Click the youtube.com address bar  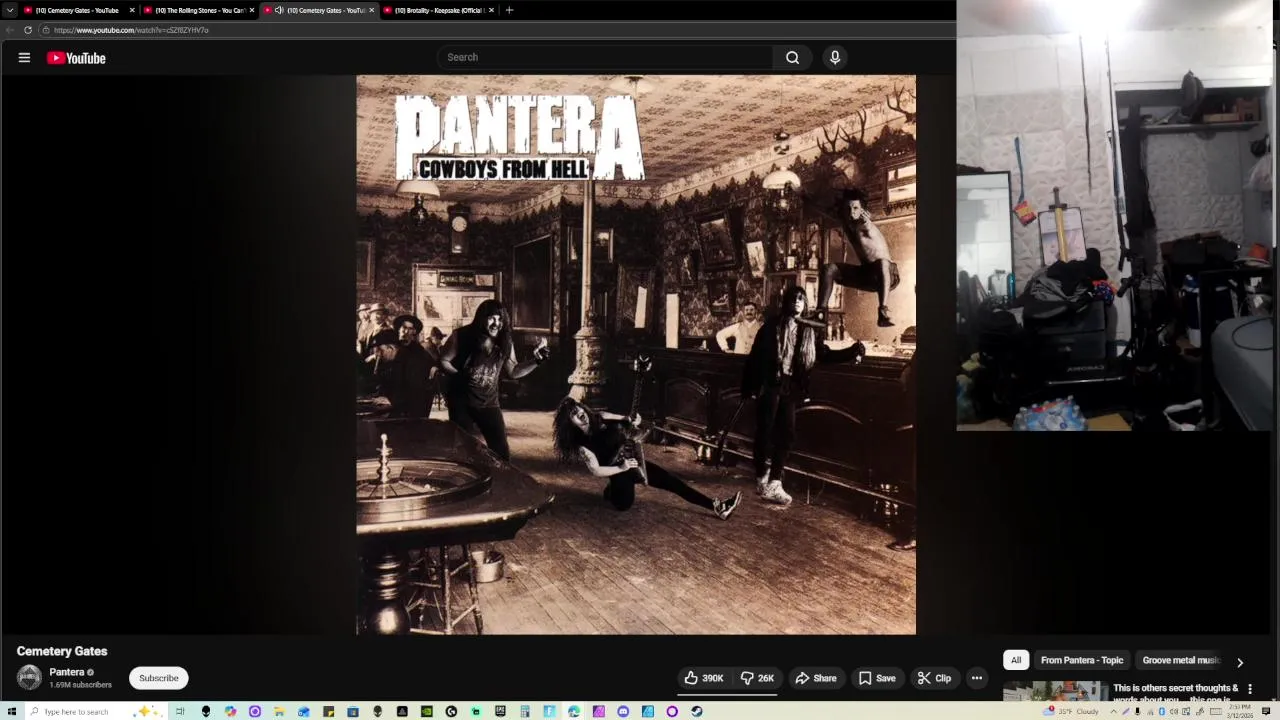click(x=495, y=30)
